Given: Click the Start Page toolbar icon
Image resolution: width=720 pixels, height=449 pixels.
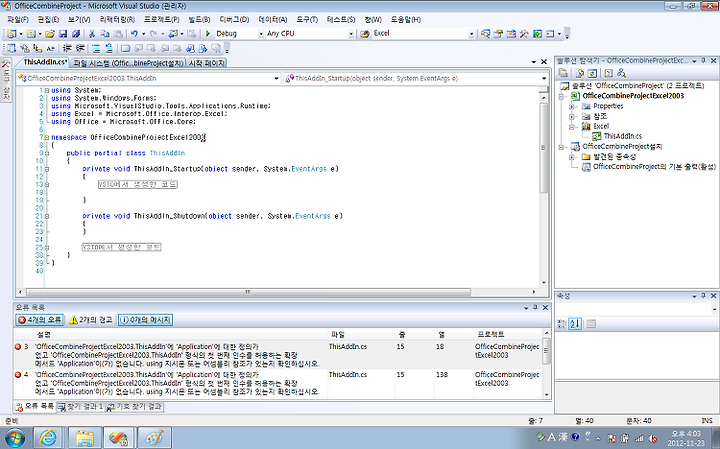Looking at the screenshot, I should tap(537, 34).
